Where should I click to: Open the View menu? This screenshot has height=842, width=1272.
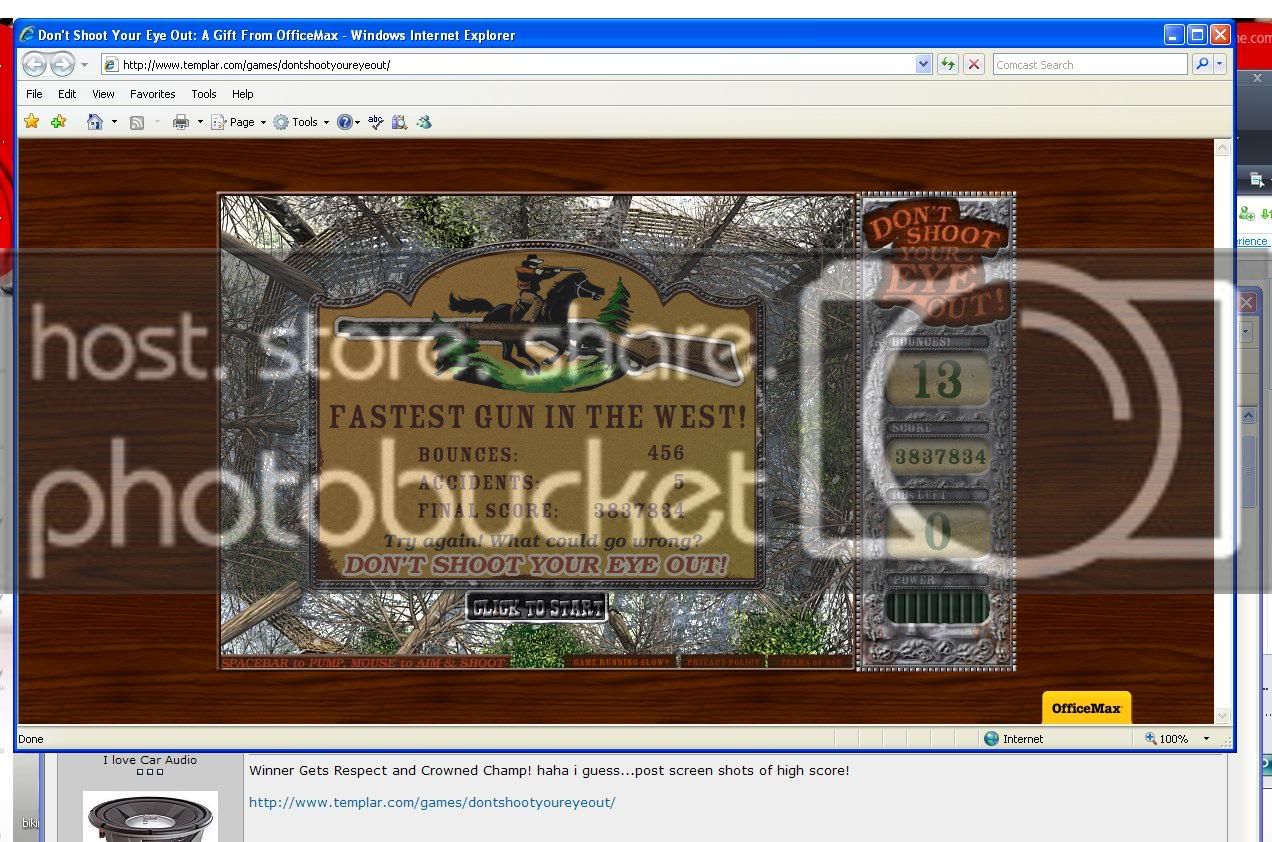pyautogui.click(x=103, y=94)
